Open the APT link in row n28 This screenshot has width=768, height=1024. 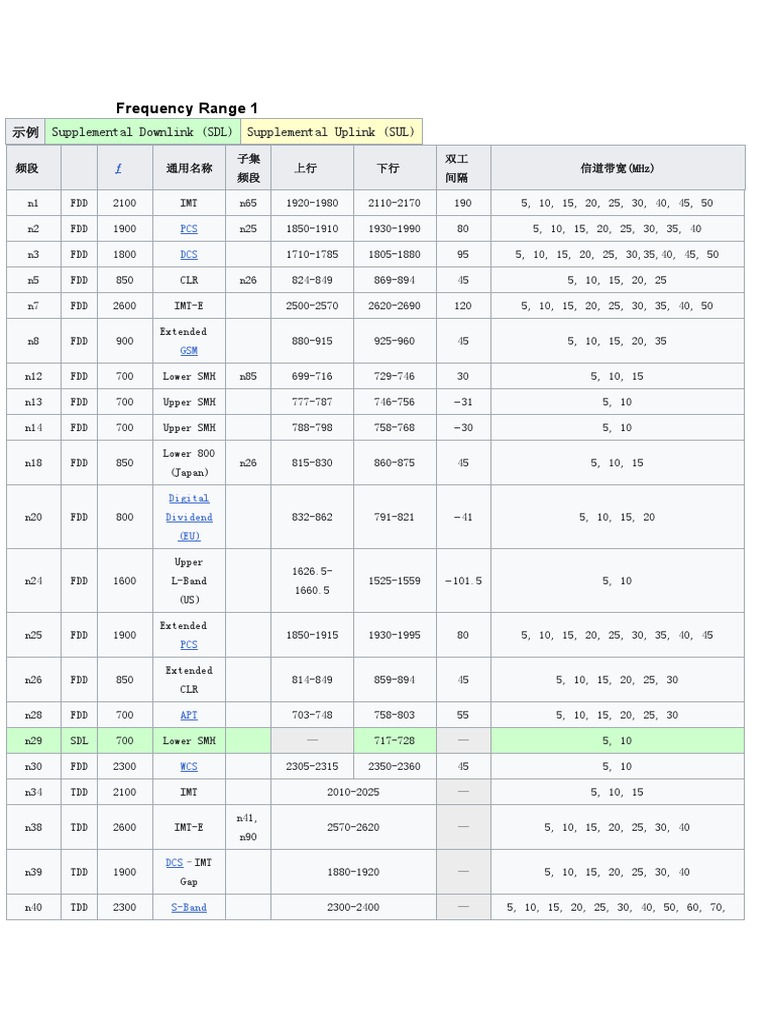point(189,715)
